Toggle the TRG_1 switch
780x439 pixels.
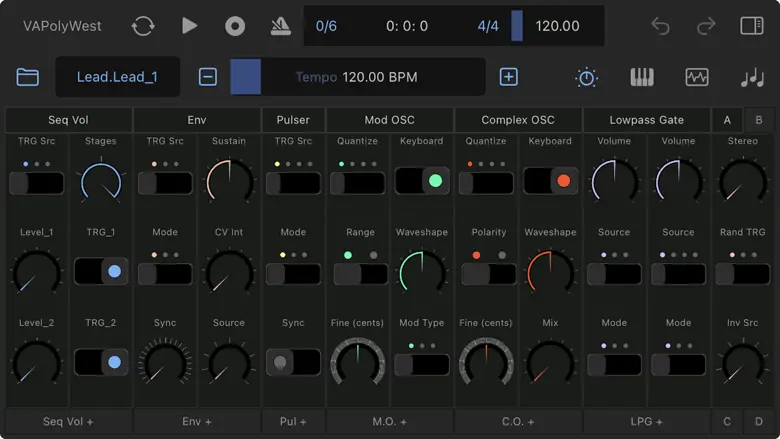101,271
